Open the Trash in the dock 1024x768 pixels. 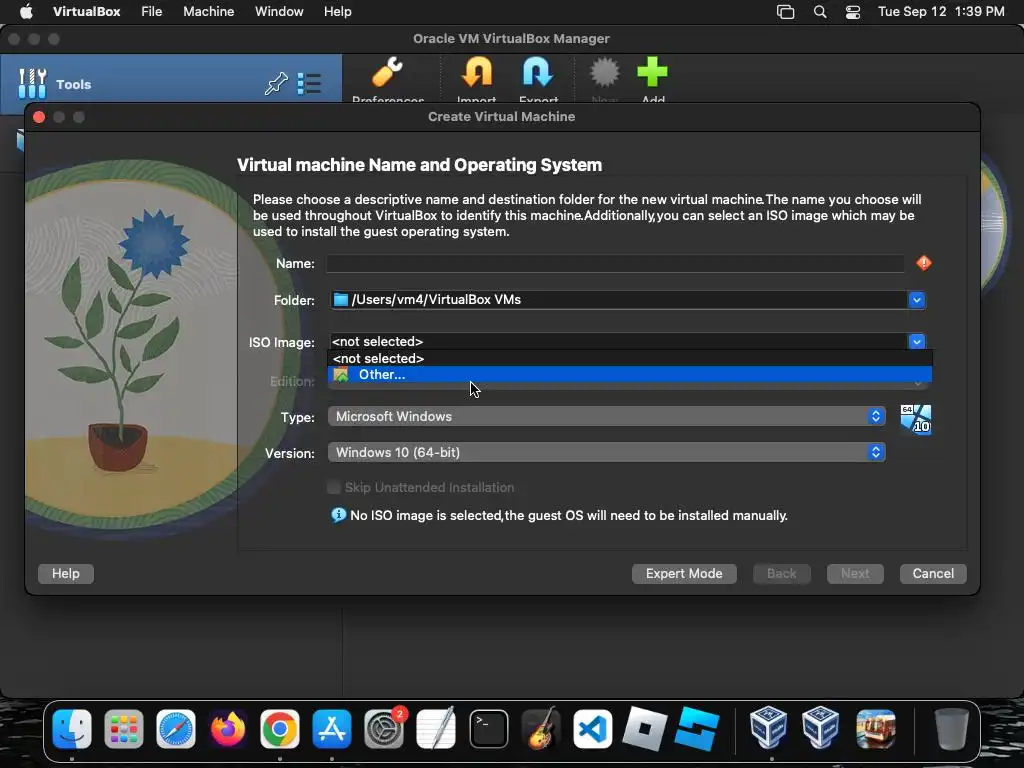tap(952, 729)
